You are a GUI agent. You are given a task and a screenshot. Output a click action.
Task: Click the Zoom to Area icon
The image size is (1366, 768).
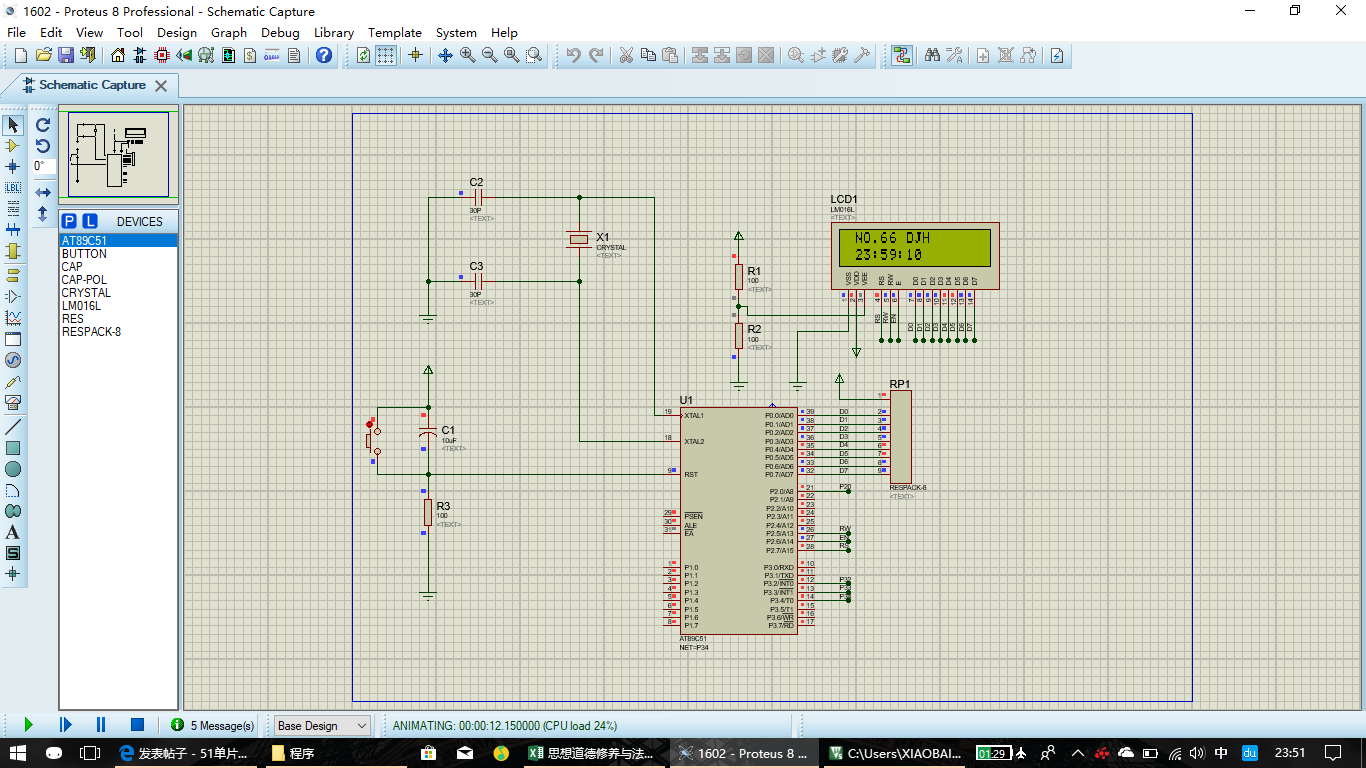click(x=534, y=55)
